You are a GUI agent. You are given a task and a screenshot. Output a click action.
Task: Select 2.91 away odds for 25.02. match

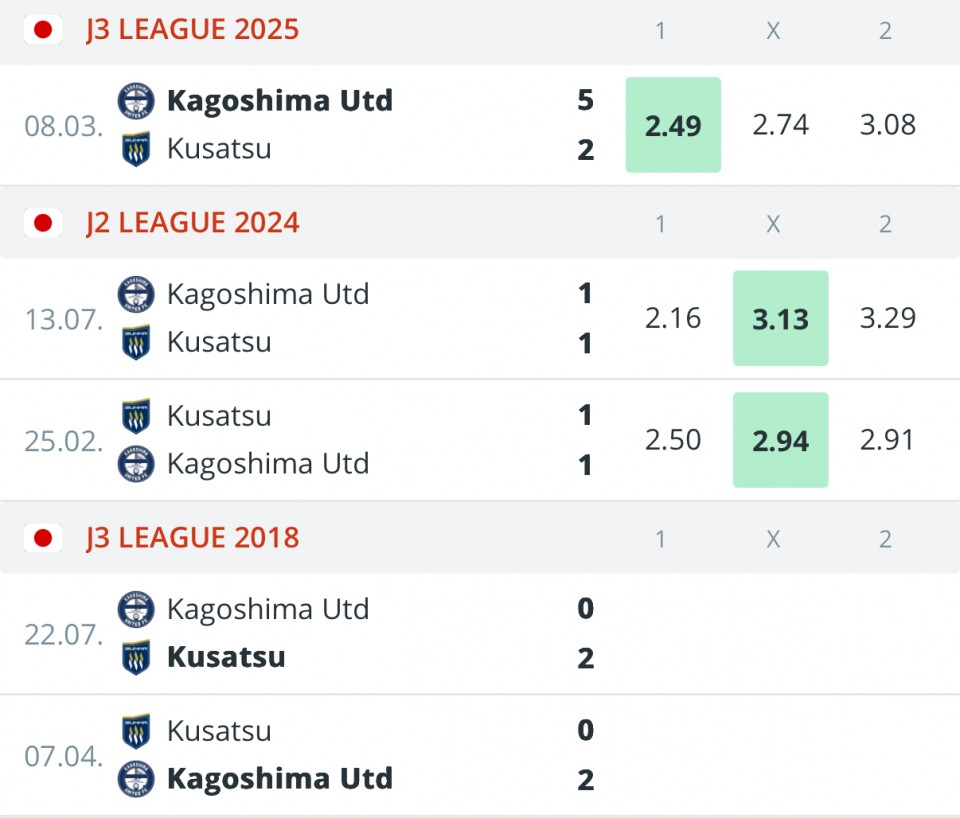(x=887, y=440)
